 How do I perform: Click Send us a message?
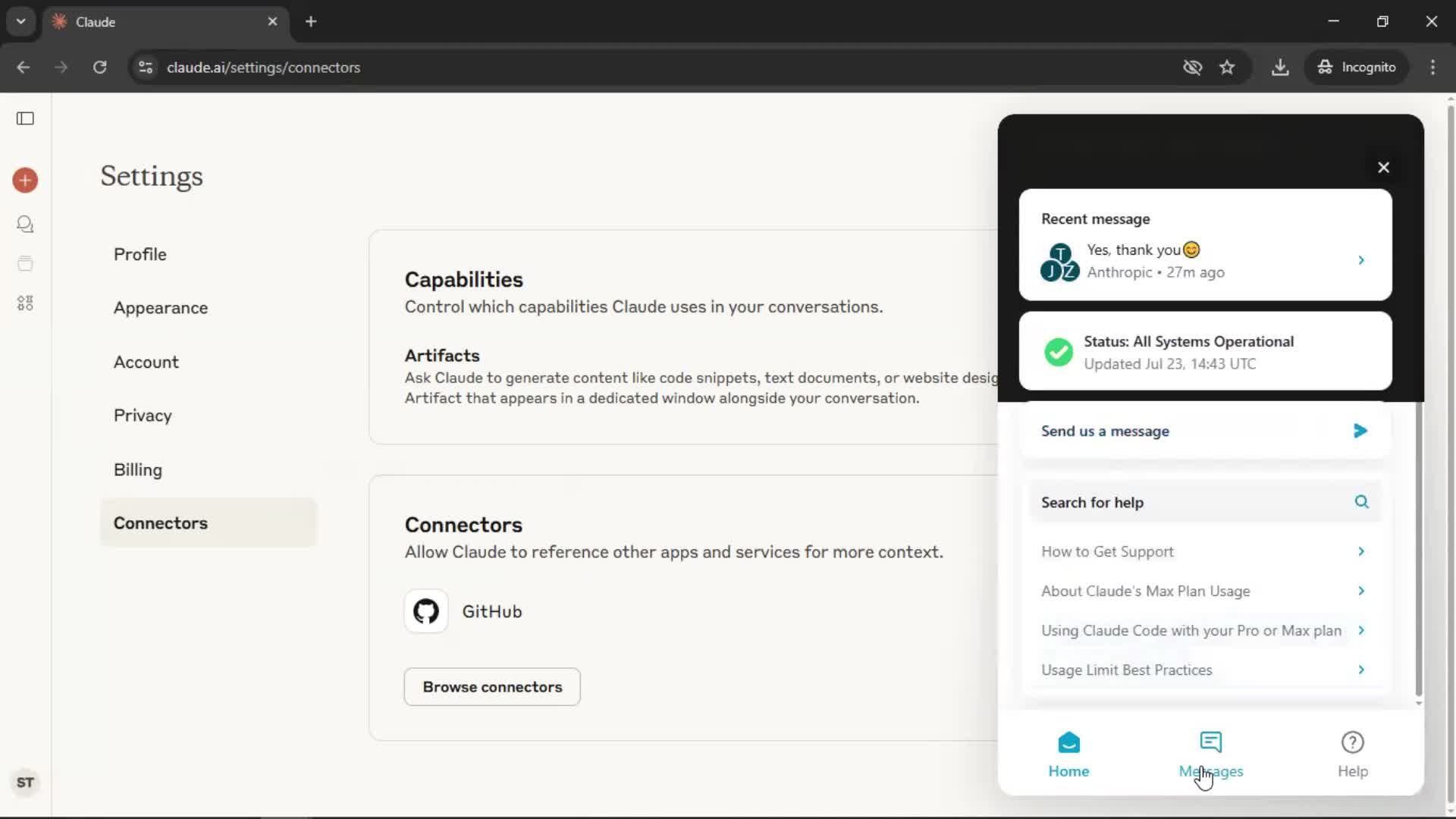1205,431
